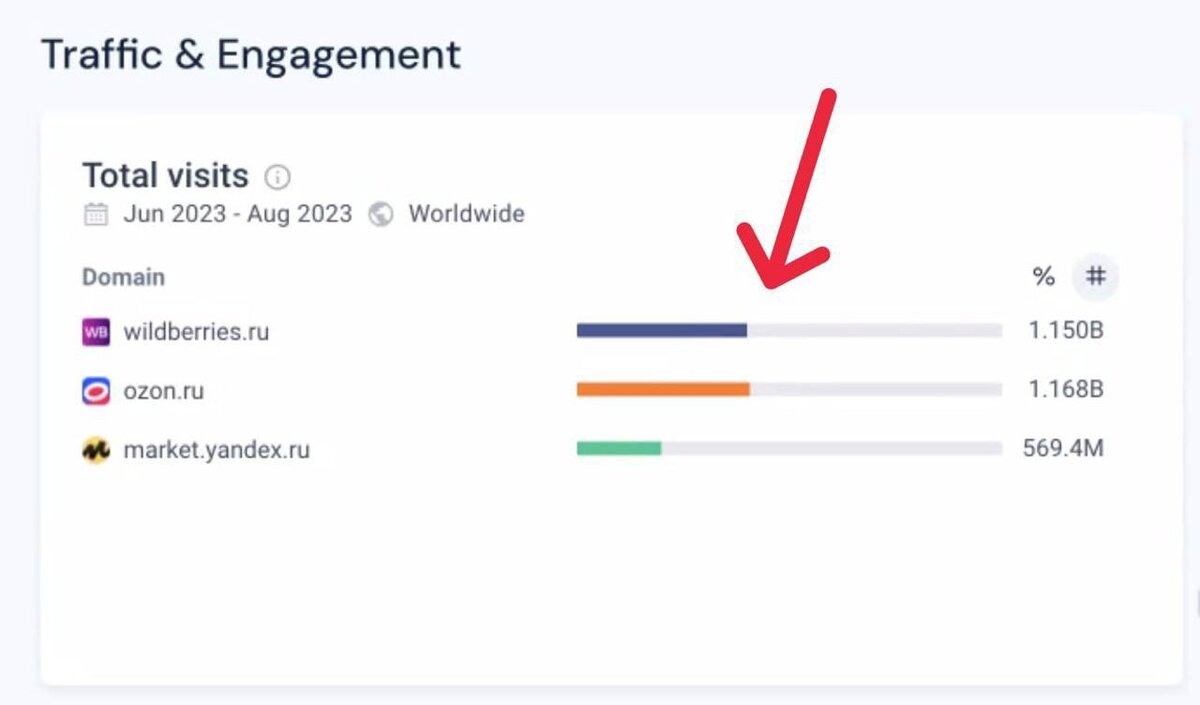Viewport: 1200px width, 705px height.
Task: Select the orange ozon.ru traffic bar
Action: click(x=663, y=390)
